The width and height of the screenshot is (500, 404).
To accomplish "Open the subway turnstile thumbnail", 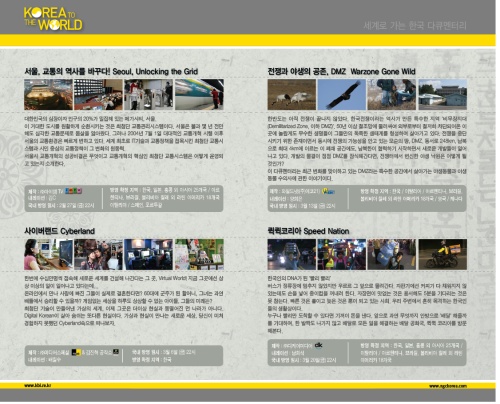I will tap(149, 95).
